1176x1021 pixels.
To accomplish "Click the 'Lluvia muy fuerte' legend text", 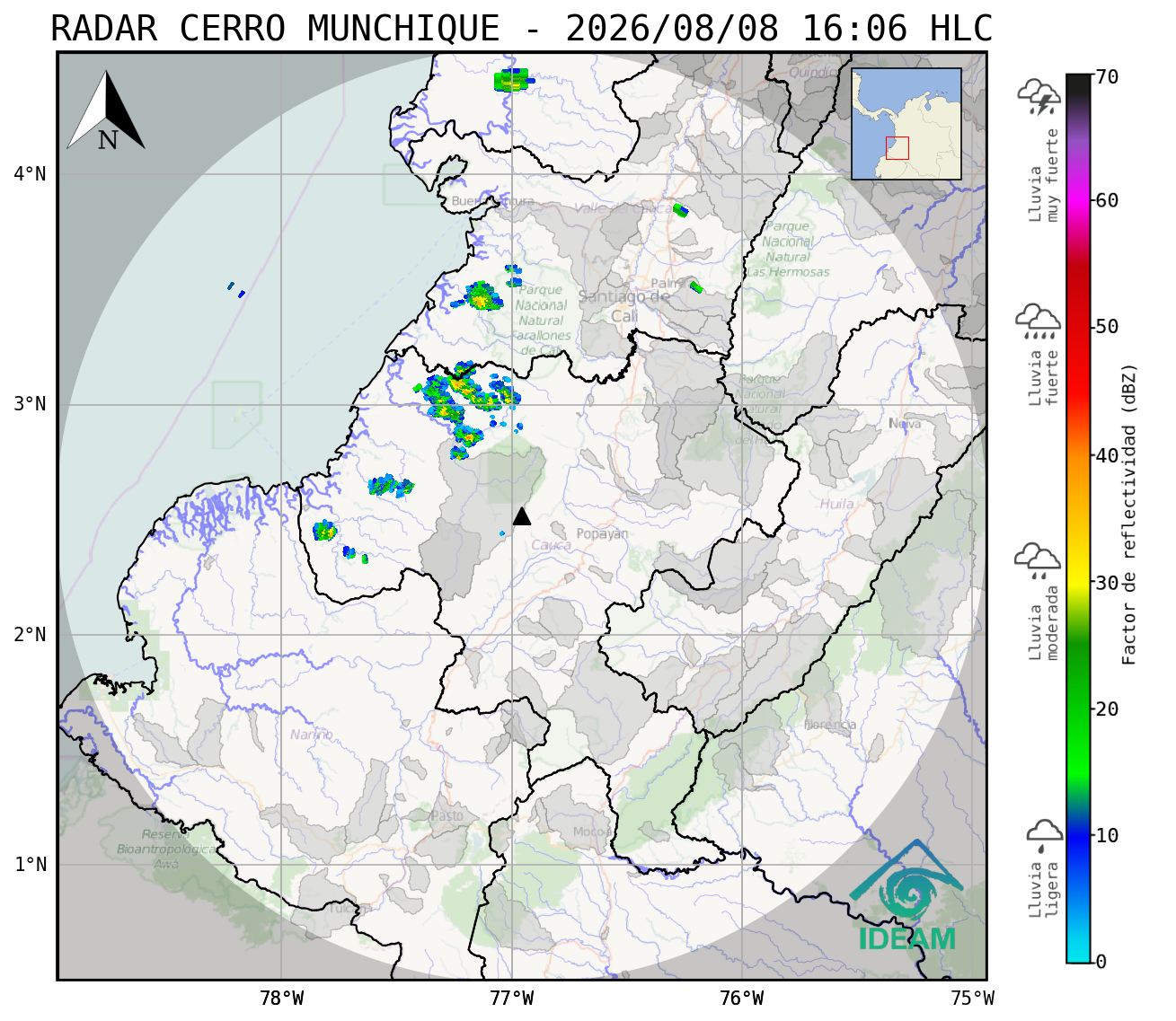I will (x=1045, y=175).
